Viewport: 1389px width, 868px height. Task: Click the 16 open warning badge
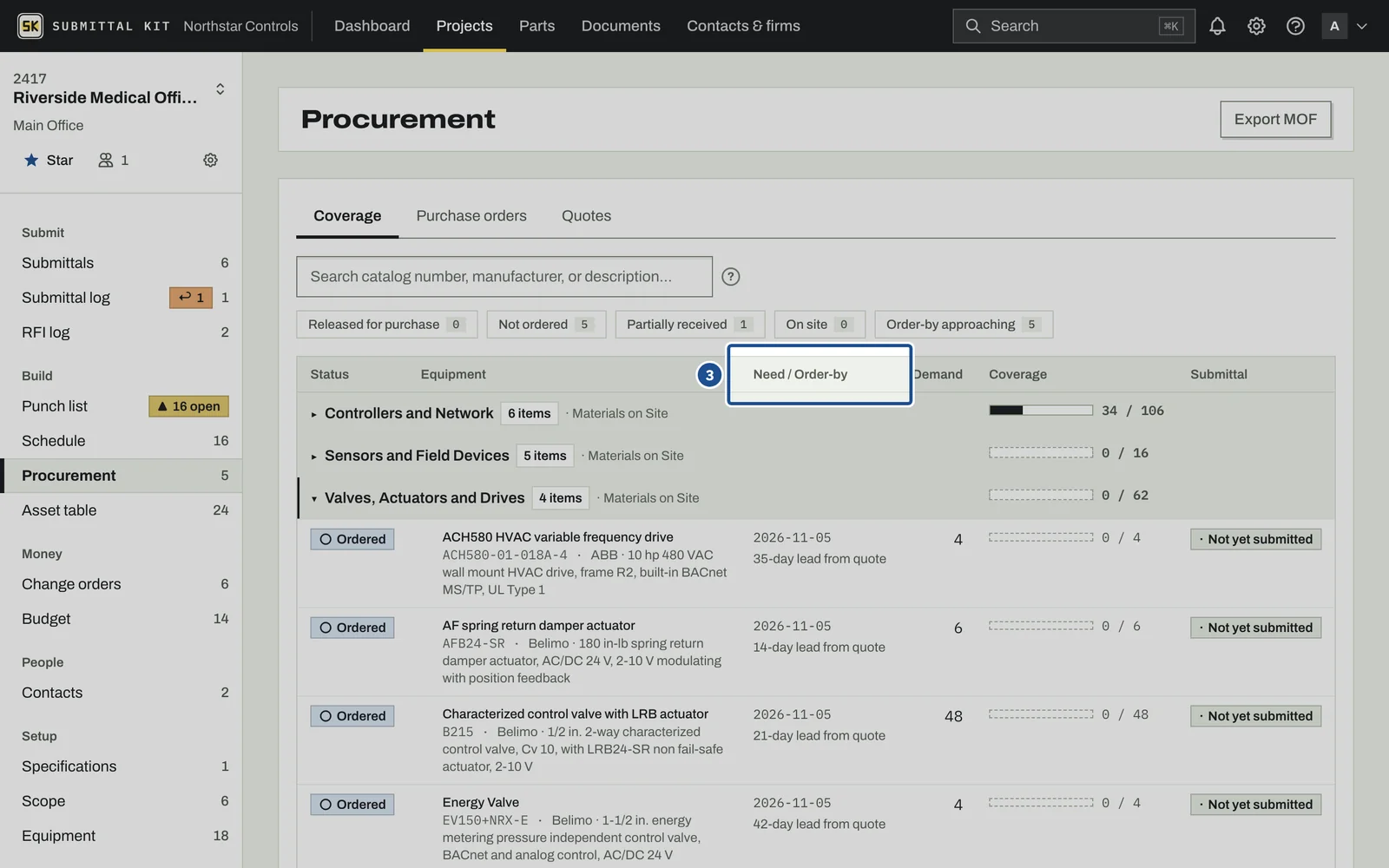point(188,406)
